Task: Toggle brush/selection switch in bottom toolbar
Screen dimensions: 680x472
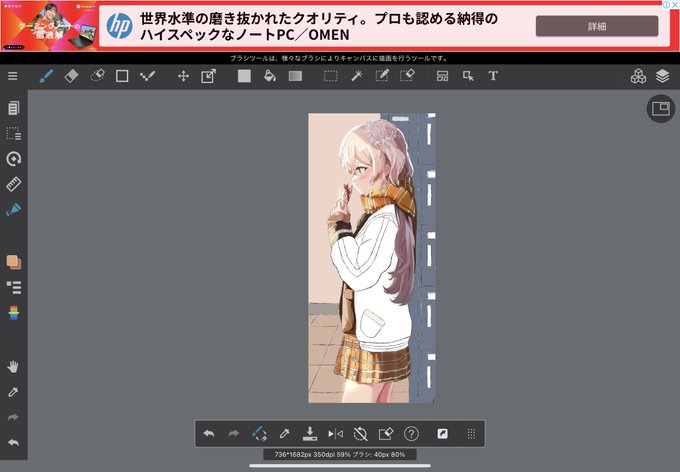Action: coord(259,433)
